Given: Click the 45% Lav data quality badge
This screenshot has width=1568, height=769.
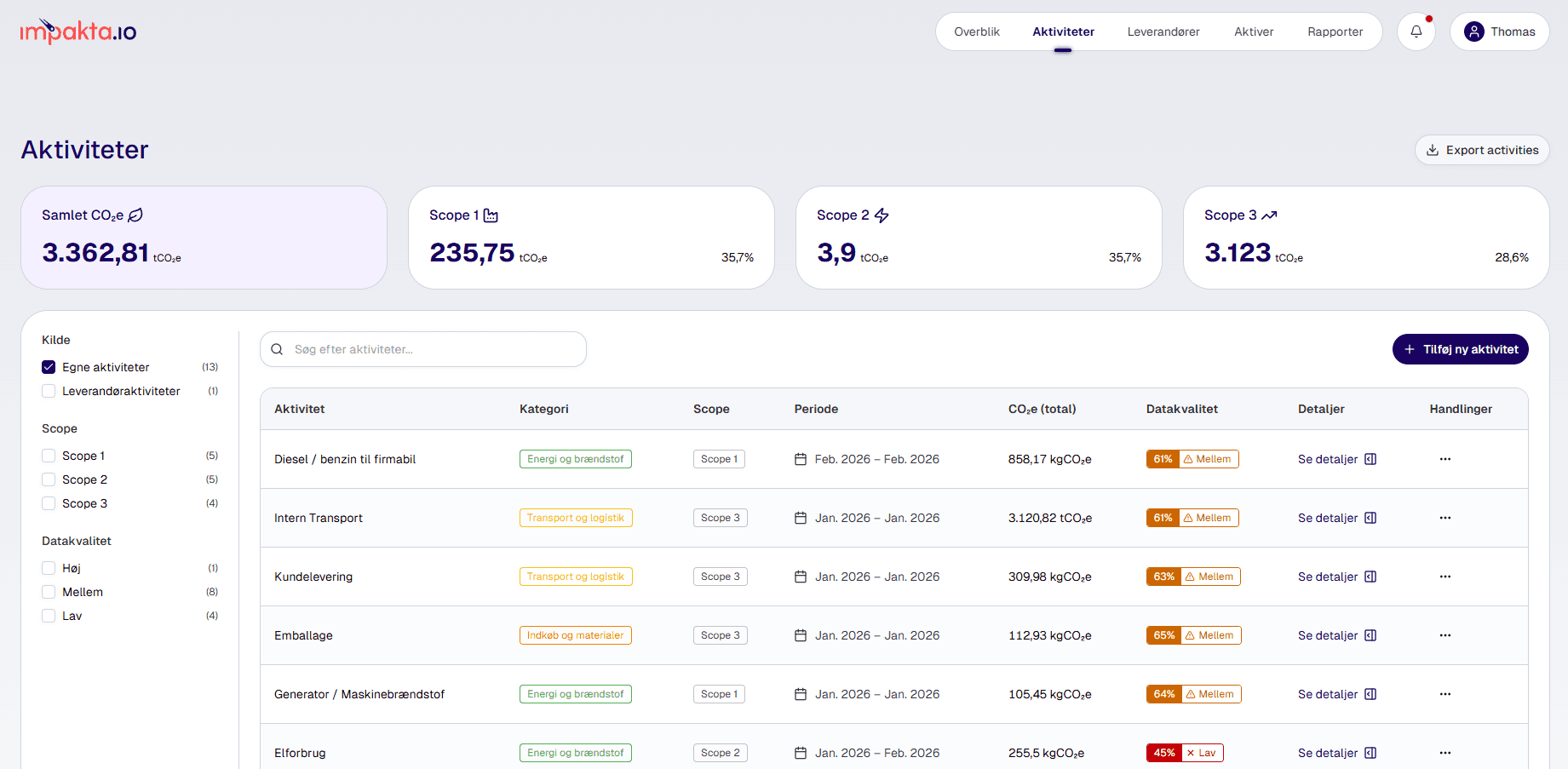Looking at the screenshot, I should pos(1185,752).
